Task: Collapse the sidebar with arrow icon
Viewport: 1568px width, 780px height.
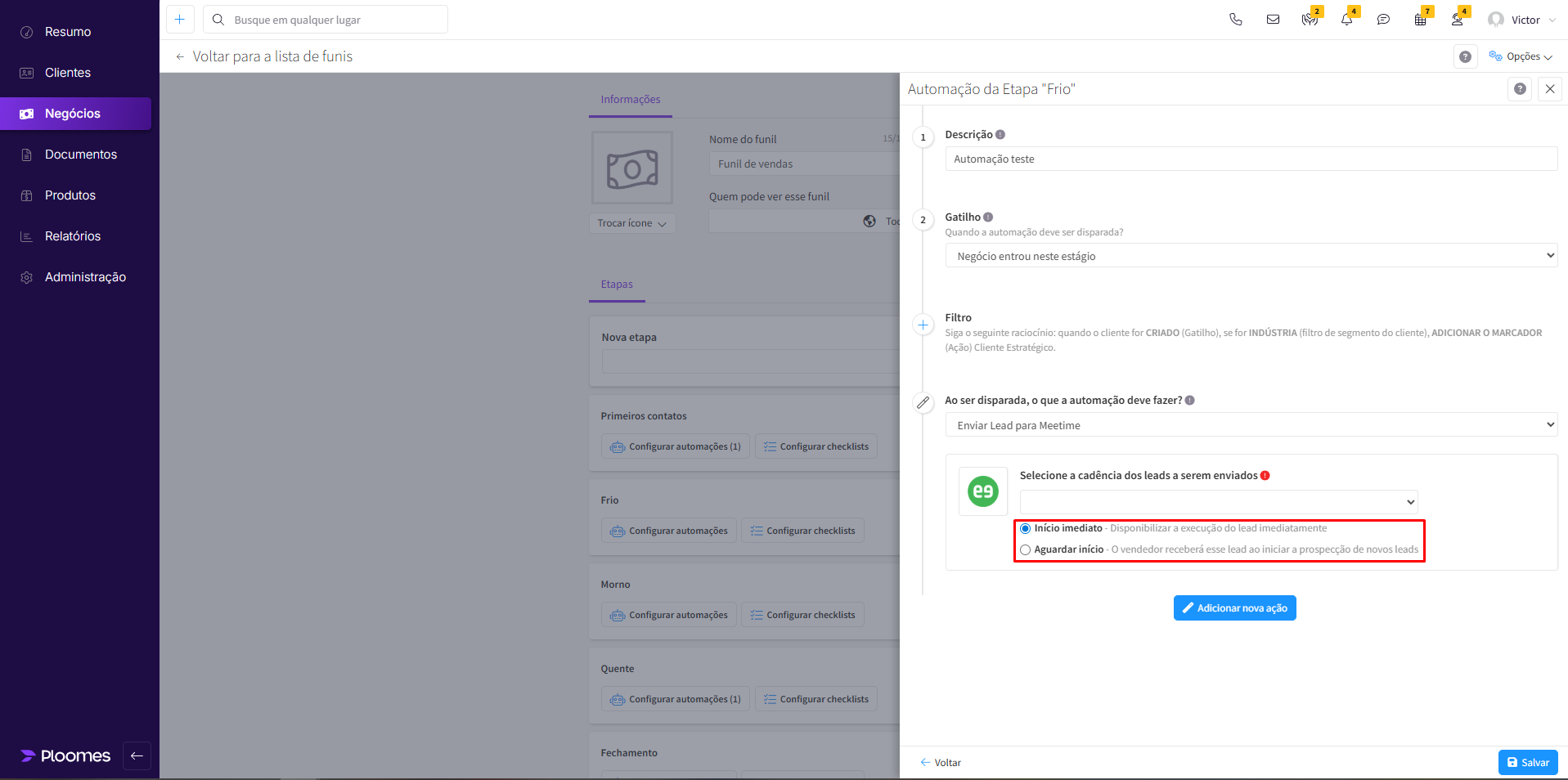Action: (137, 755)
